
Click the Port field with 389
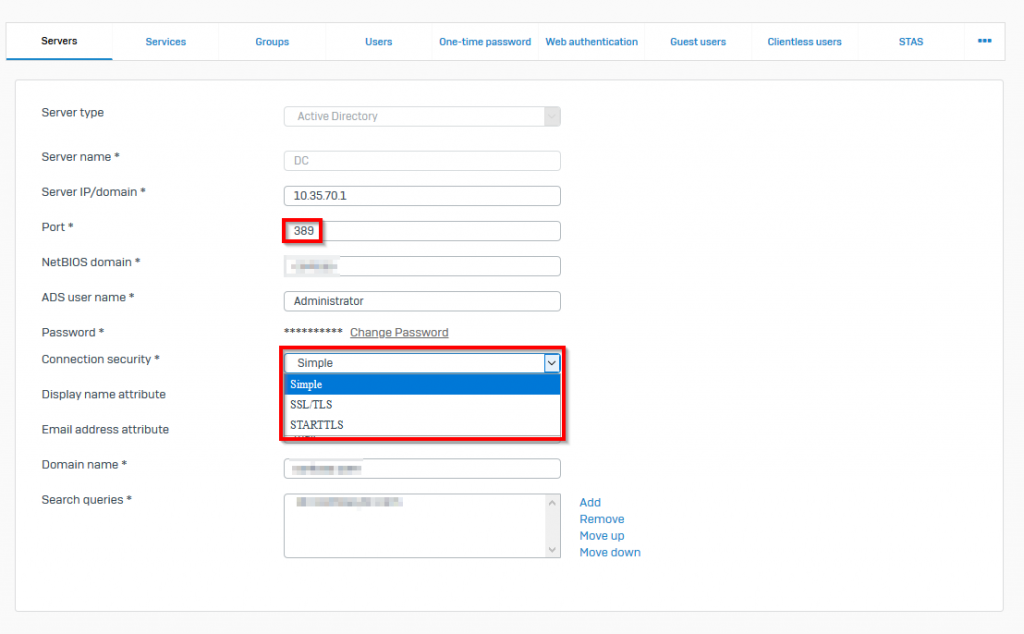422,230
